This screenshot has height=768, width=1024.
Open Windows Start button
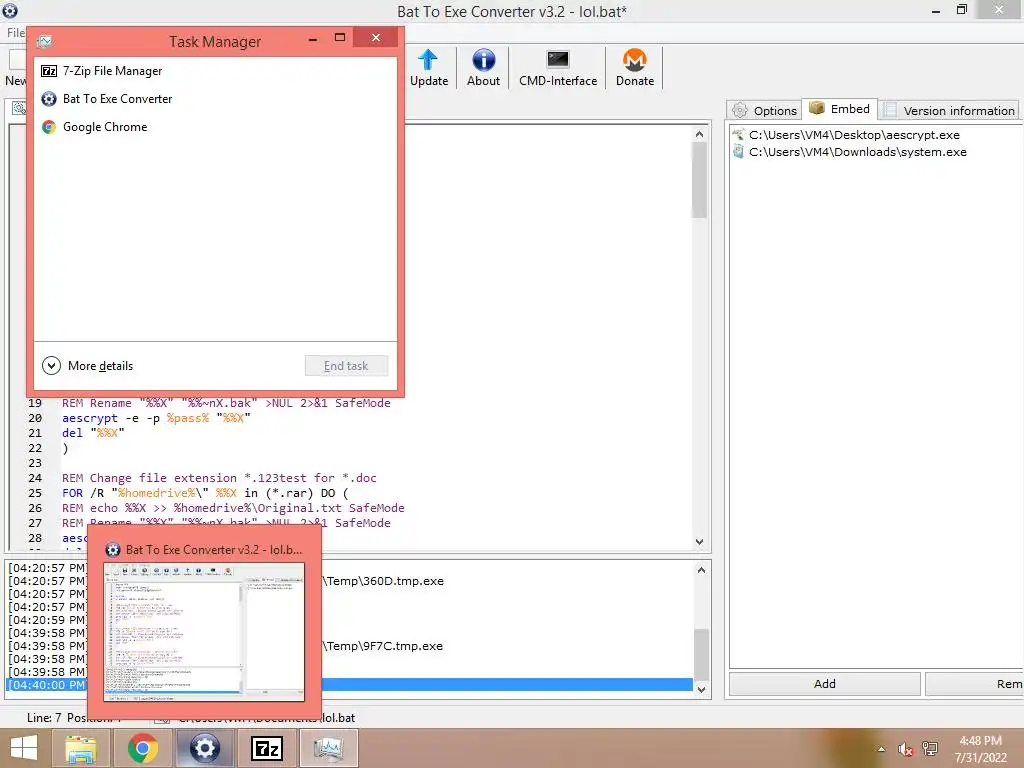click(x=24, y=748)
